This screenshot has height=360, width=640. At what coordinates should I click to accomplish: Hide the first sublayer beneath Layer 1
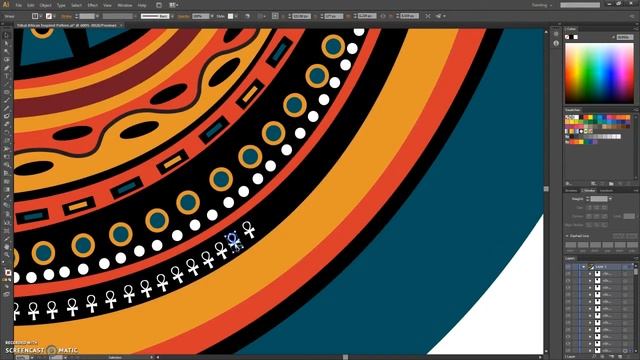[568, 274]
